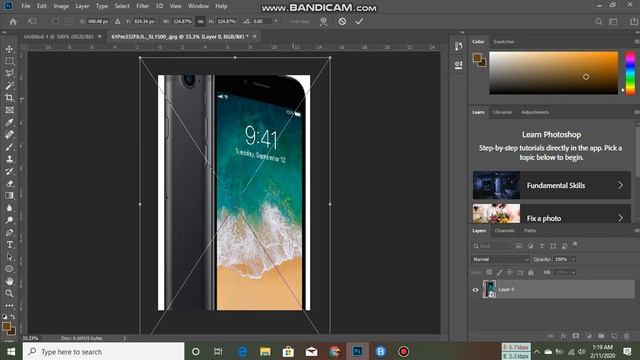Click the Windows search box
640x360 pixels.
pyautogui.click(x=103, y=351)
